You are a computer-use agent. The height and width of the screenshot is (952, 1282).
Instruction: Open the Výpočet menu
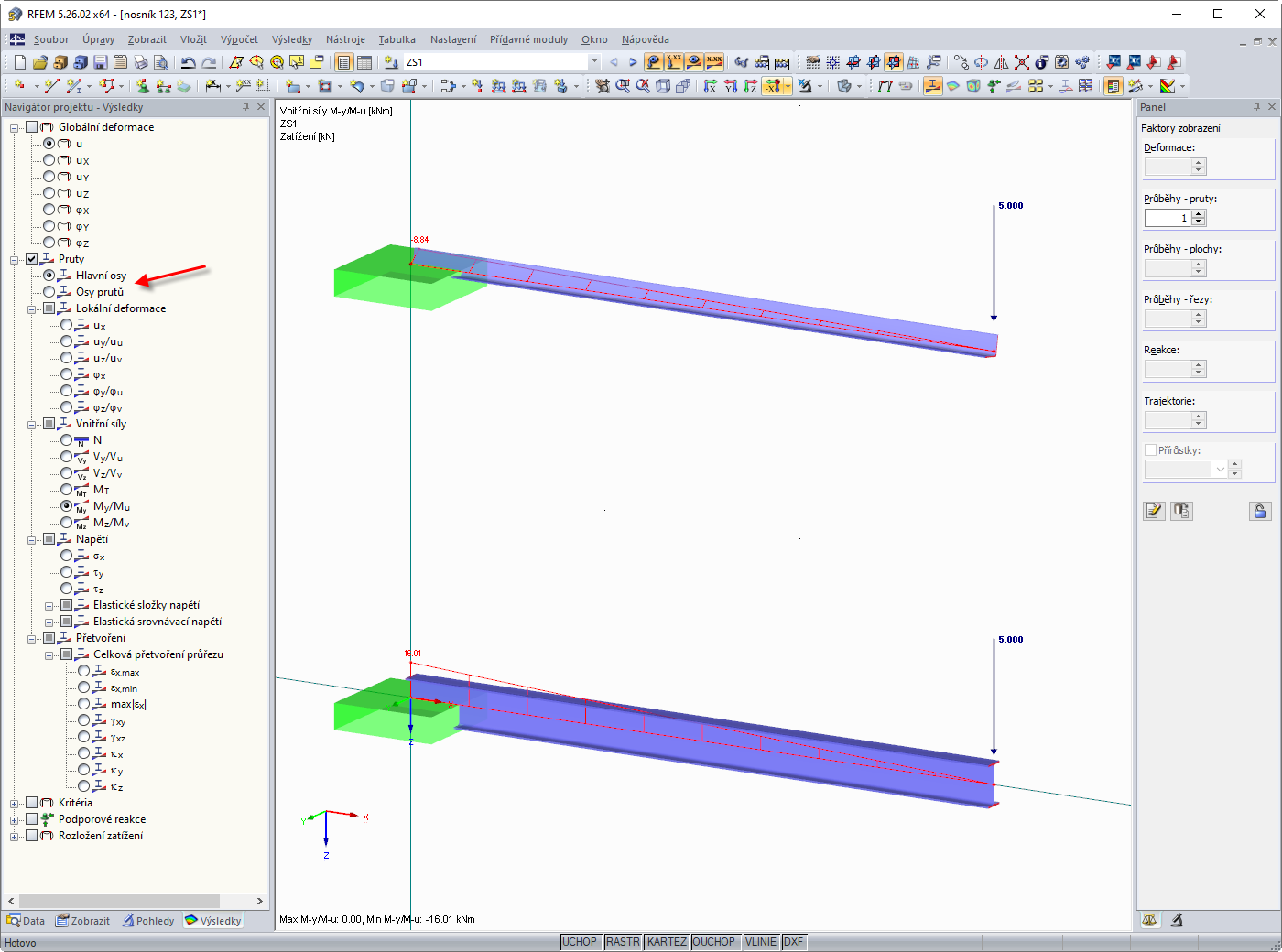point(239,39)
